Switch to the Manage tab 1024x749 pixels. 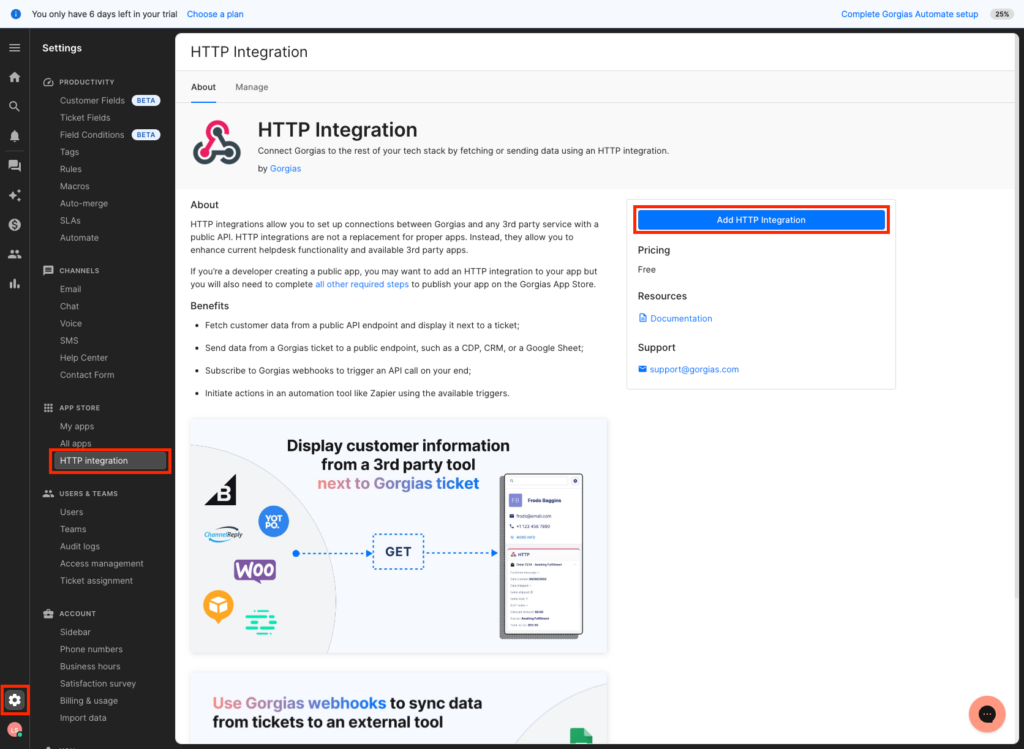(x=251, y=87)
